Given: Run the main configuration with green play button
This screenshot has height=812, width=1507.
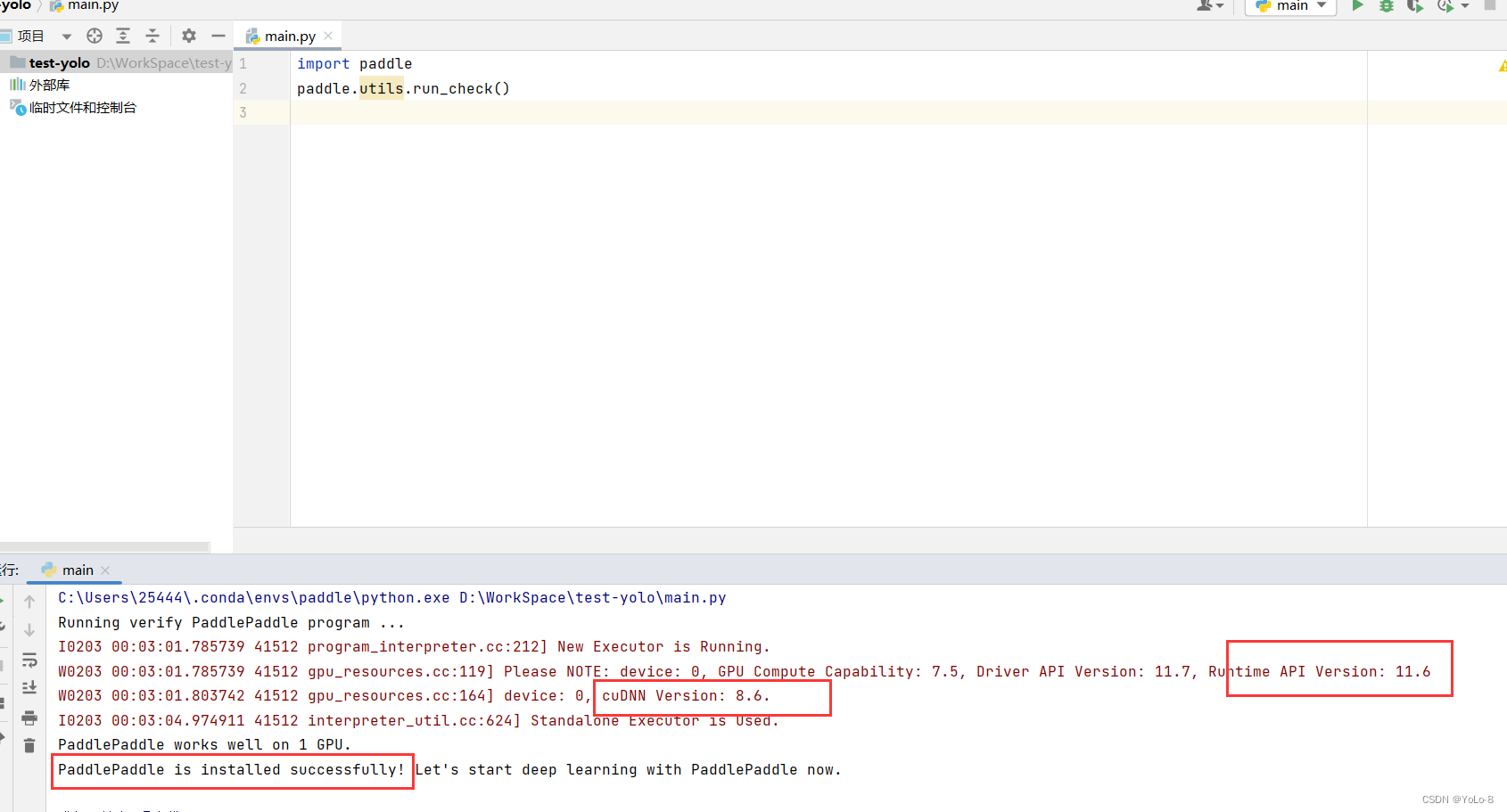Looking at the screenshot, I should pos(1357,6).
